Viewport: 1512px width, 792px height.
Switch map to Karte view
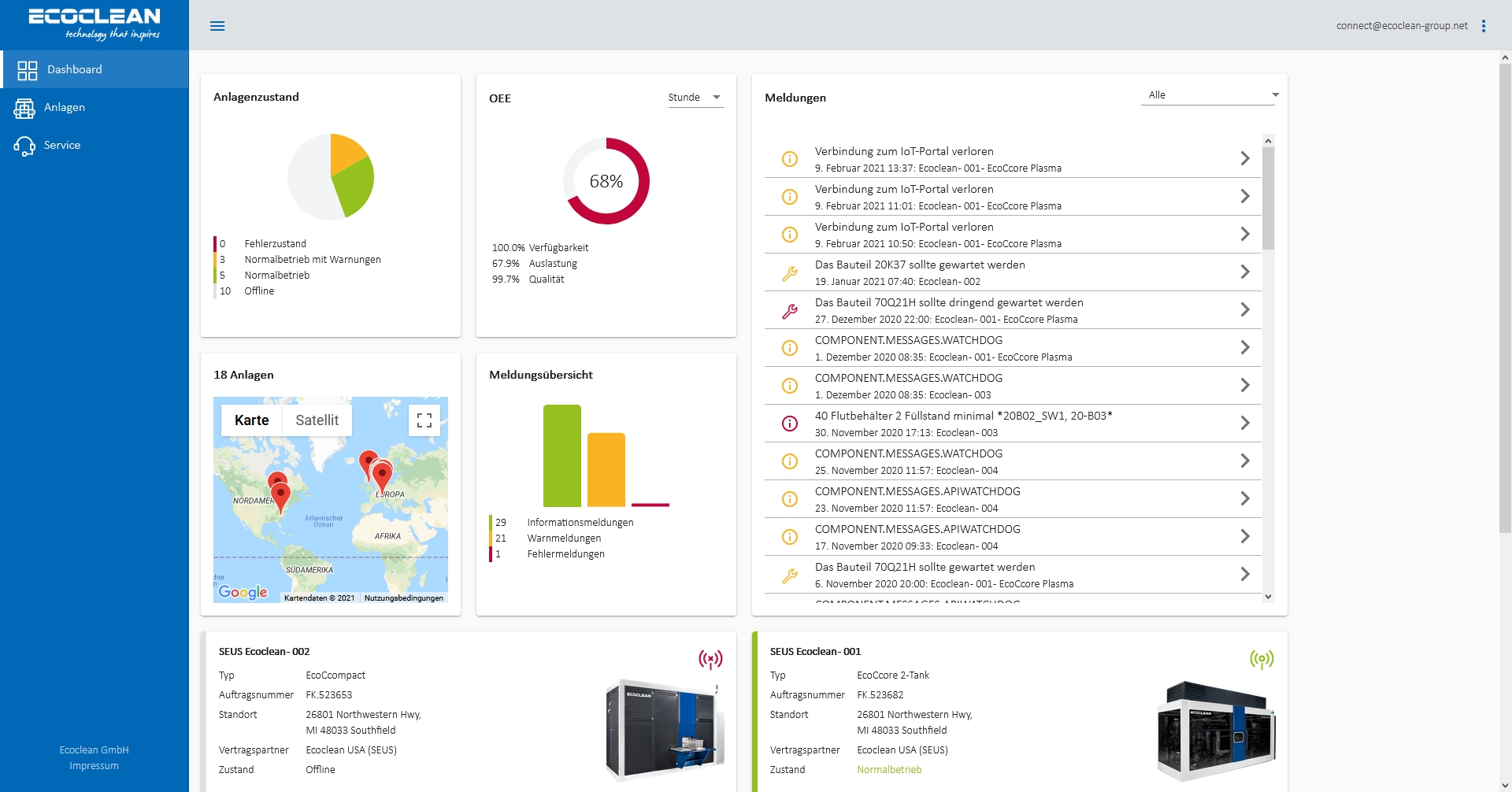coord(251,420)
